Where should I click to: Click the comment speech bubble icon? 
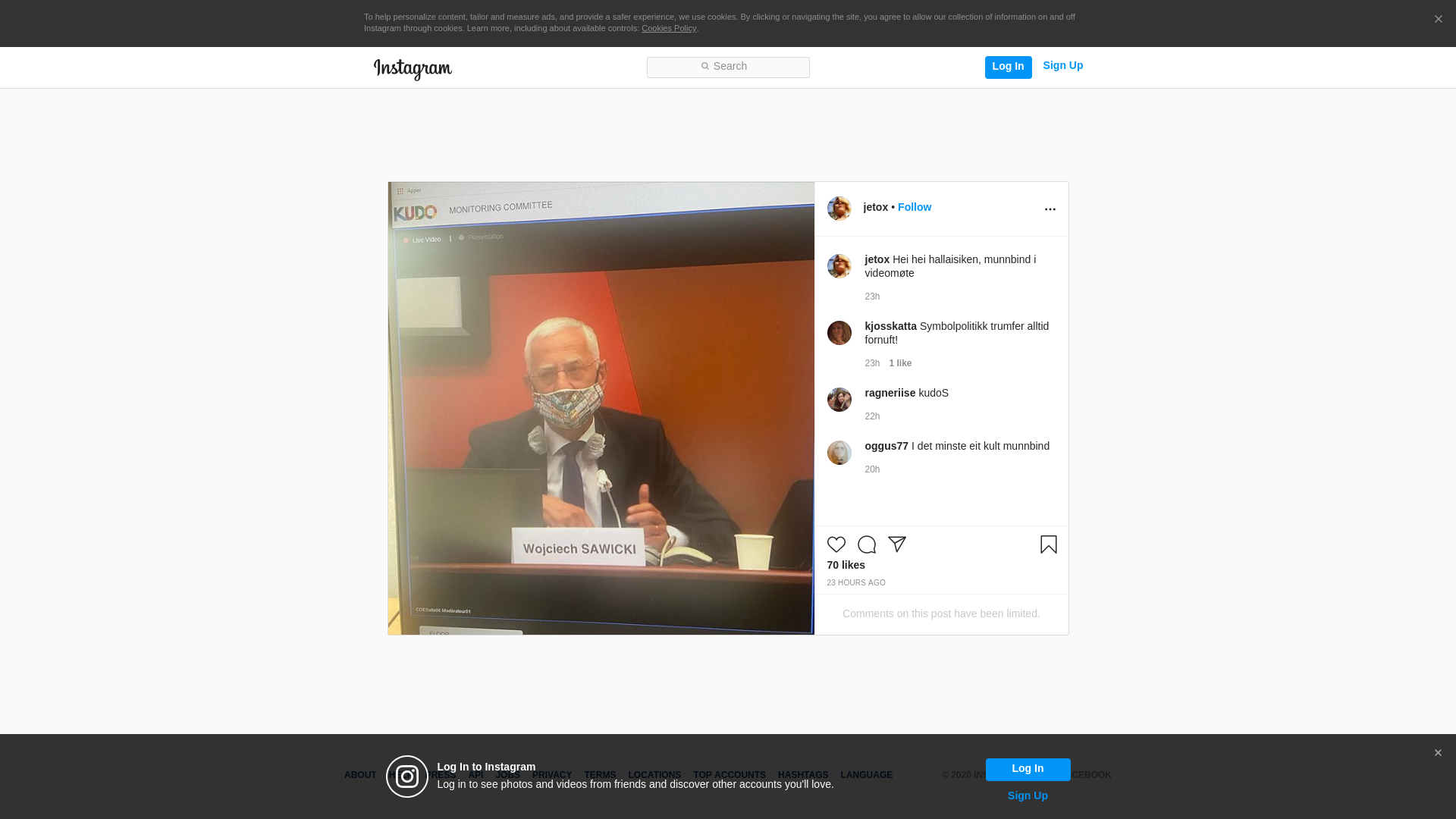866,544
